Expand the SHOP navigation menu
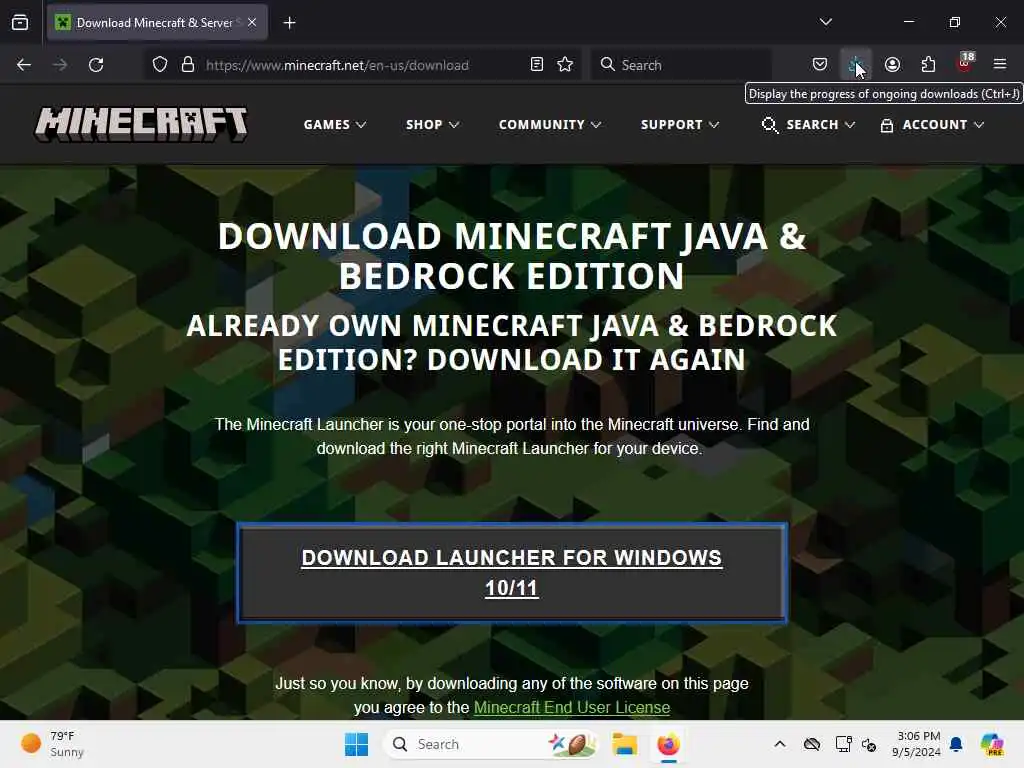 [x=432, y=125]
